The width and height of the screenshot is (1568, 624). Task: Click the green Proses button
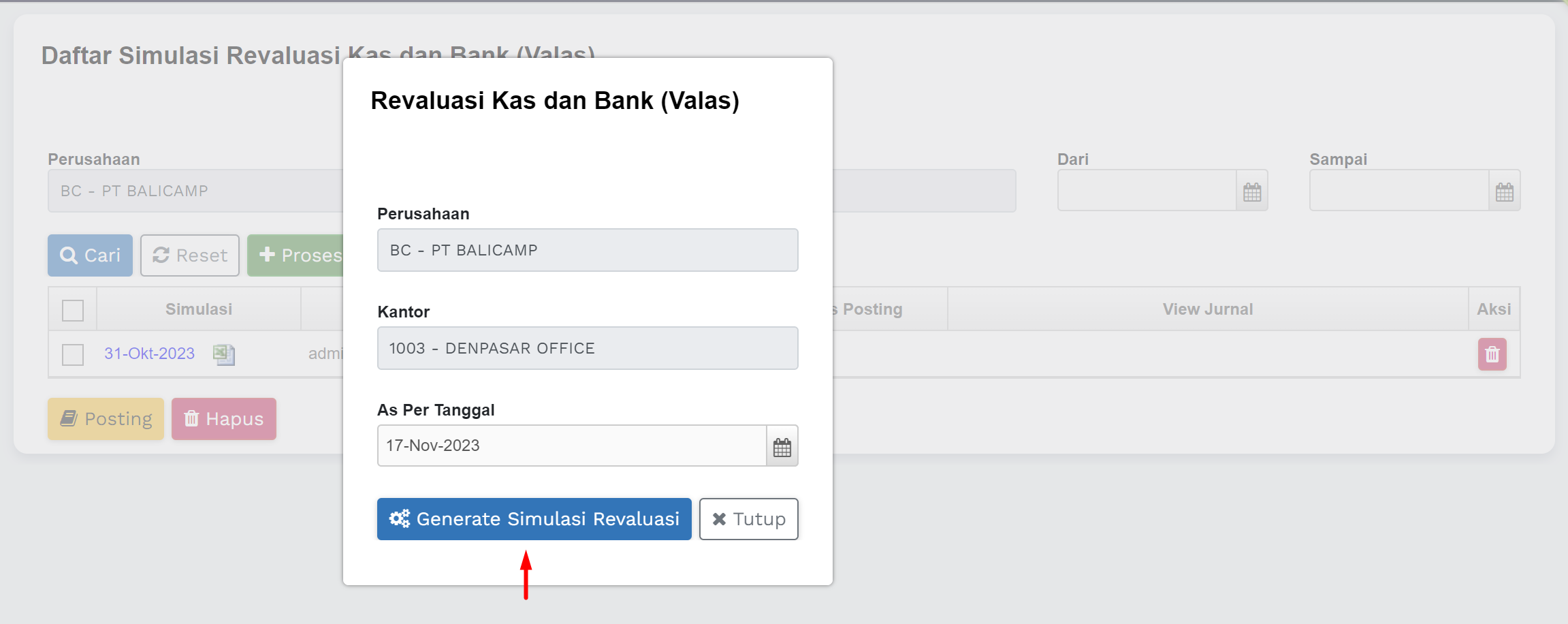coord(297,255)
